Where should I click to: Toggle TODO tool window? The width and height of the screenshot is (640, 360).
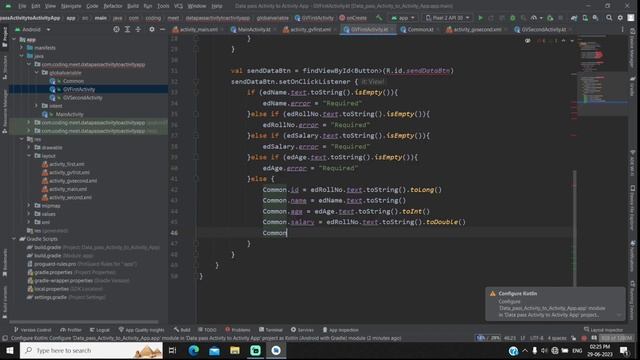[x=207, y=330]
